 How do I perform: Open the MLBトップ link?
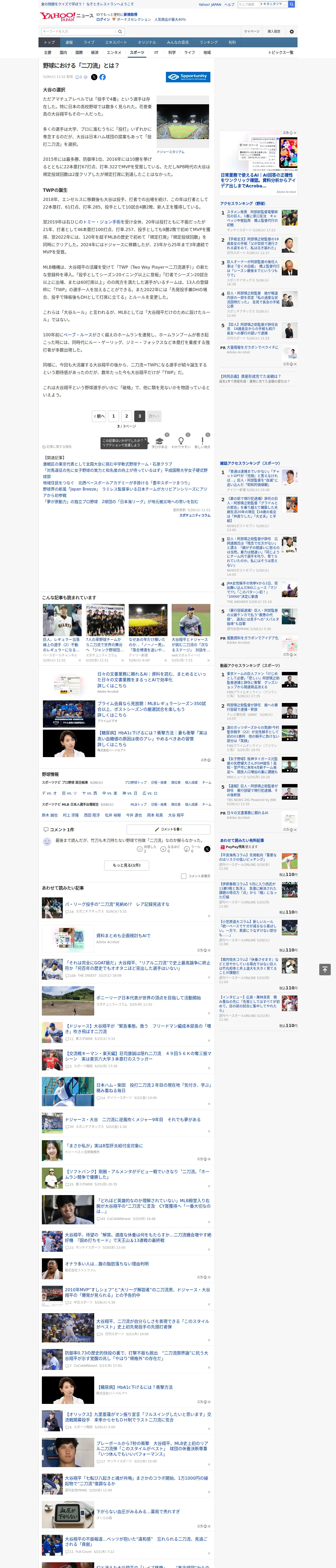tap(138, 805)
